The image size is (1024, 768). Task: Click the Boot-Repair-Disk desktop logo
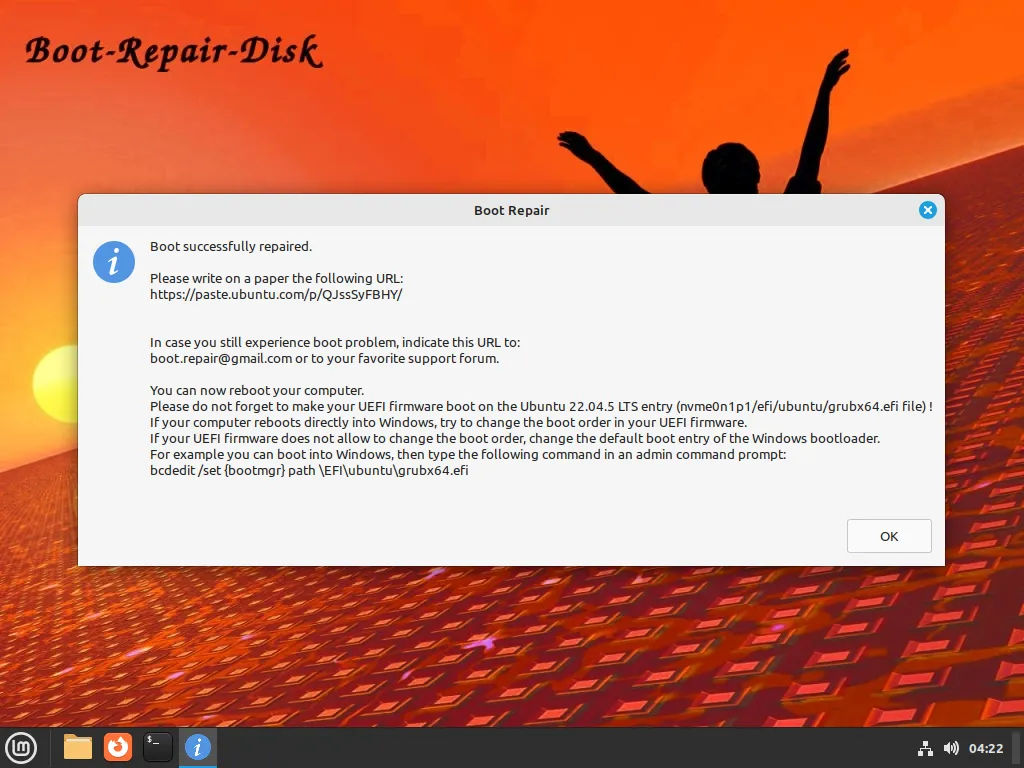172,52
